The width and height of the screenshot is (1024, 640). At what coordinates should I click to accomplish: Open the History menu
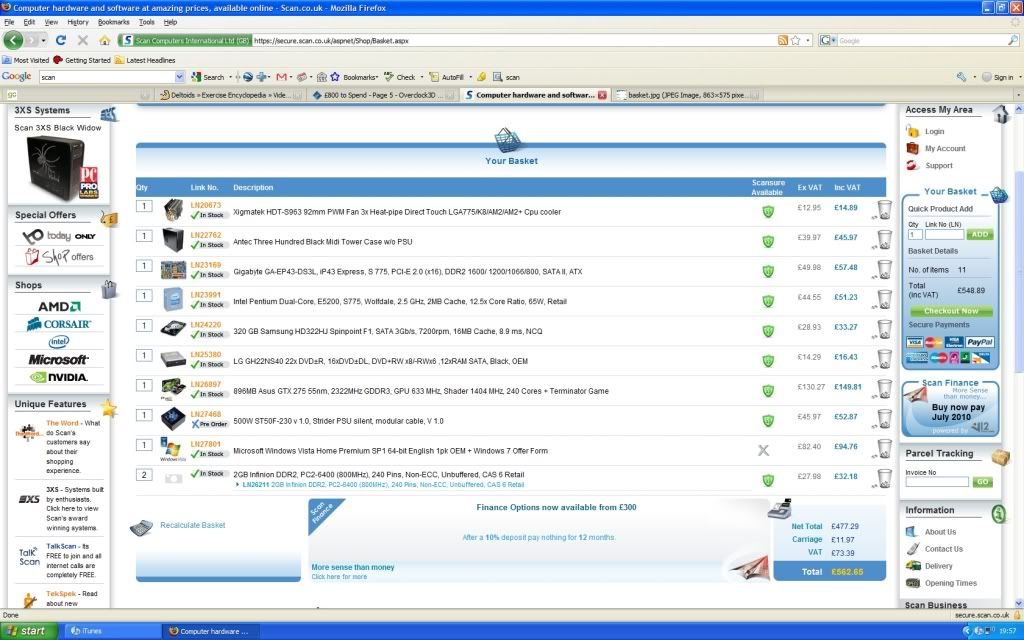[x=78, y=22]
